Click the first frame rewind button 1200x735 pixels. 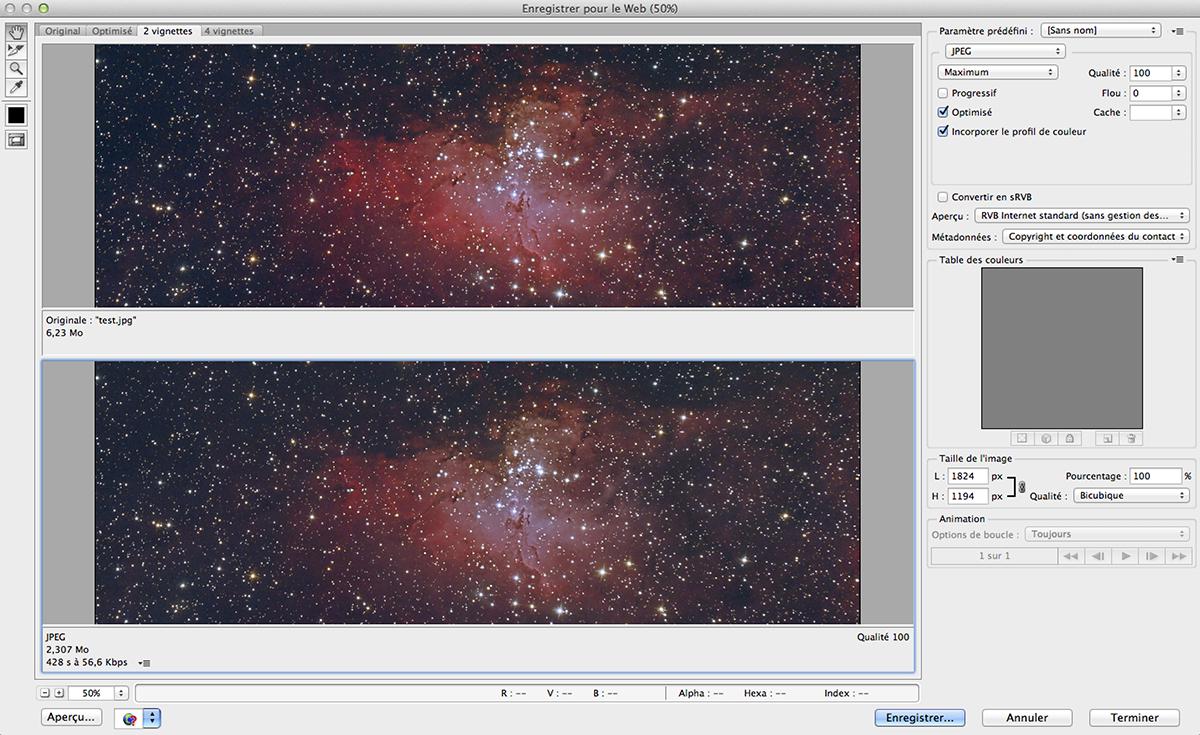click(x=1071, y=556)
